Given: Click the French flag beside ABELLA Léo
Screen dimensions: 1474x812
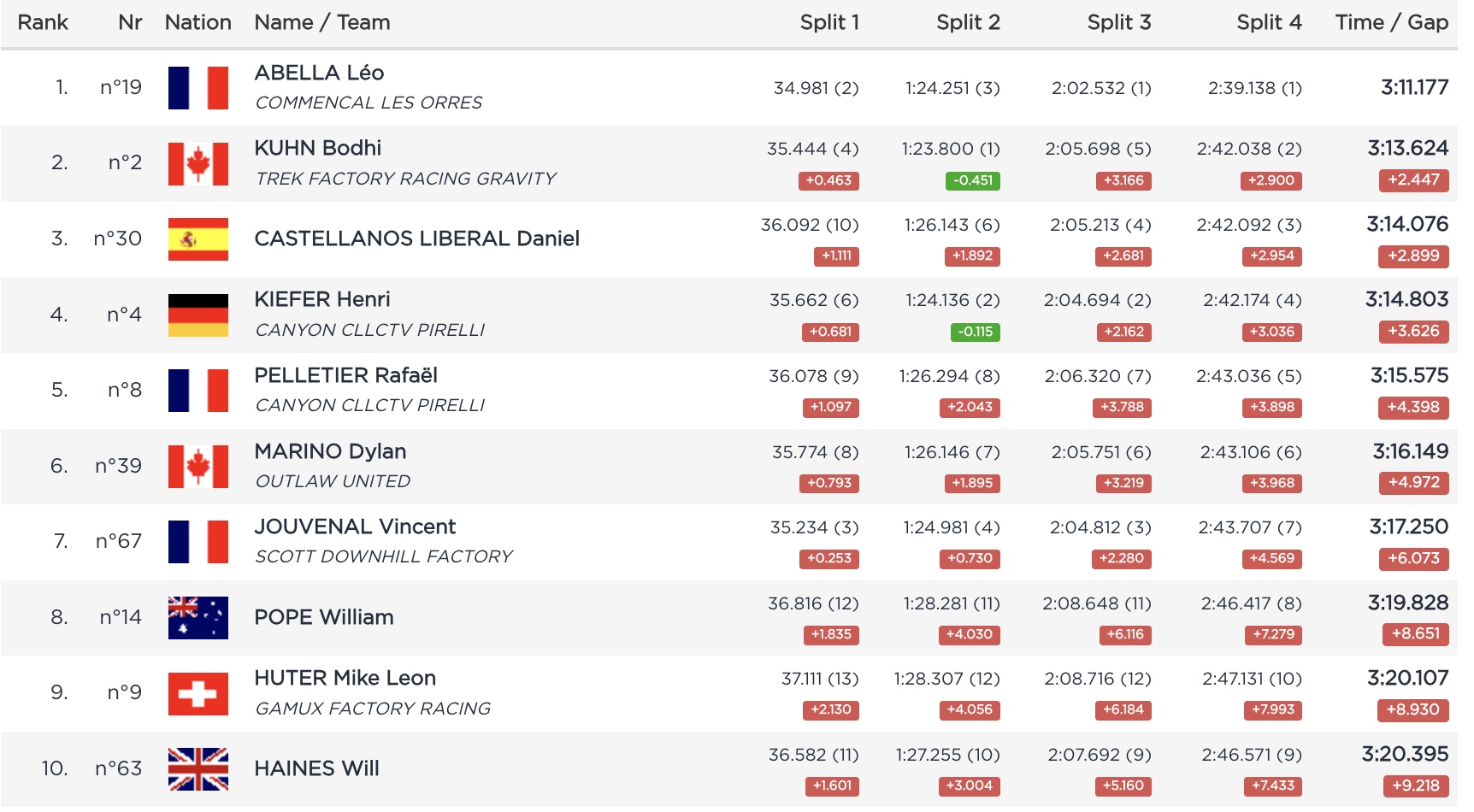Looking at the screenshot, I should 198,88.
